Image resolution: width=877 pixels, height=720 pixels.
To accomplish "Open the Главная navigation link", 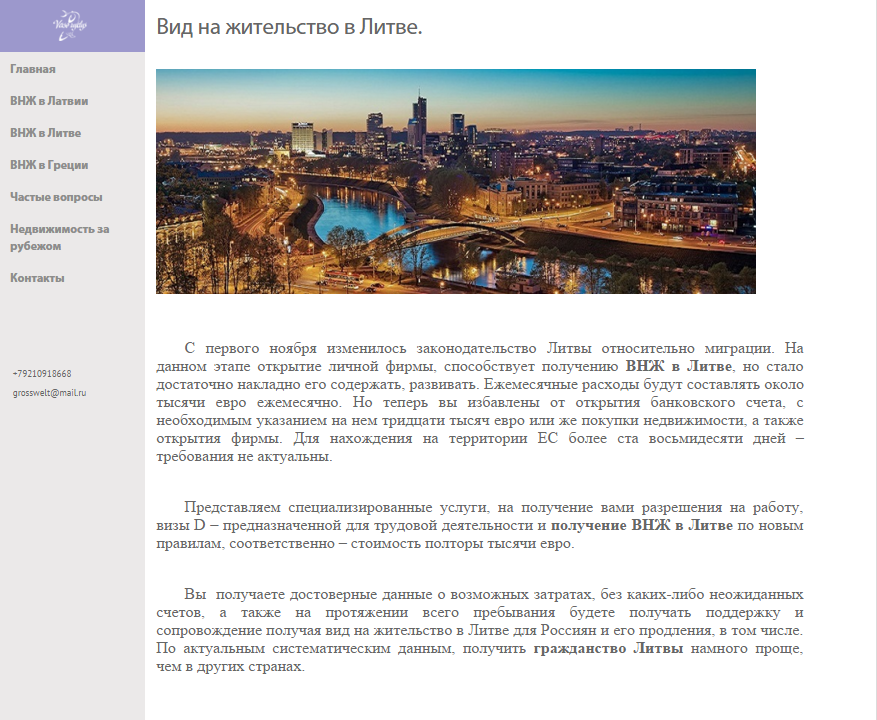I will (x=32, y=69).
